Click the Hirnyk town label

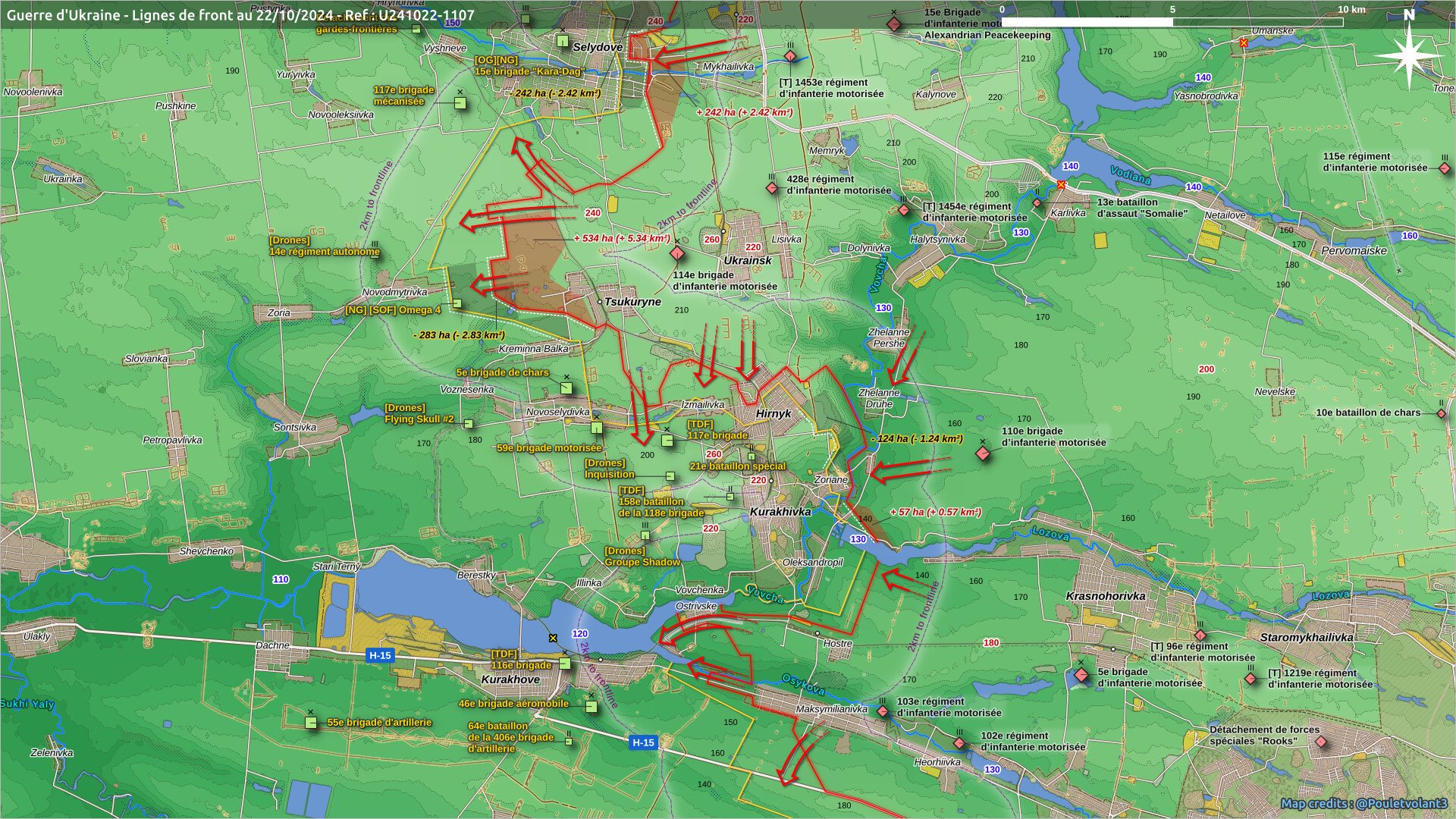click(x=773, y=414)
